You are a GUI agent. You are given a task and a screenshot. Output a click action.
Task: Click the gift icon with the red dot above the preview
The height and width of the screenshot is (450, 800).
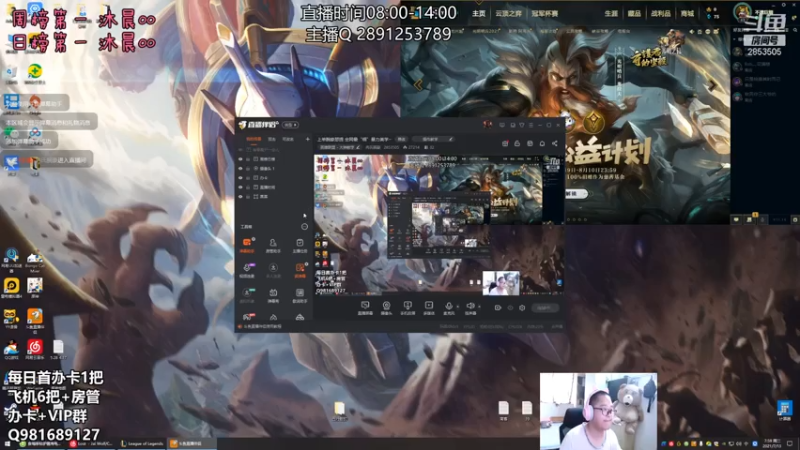[x=505, y=144]
